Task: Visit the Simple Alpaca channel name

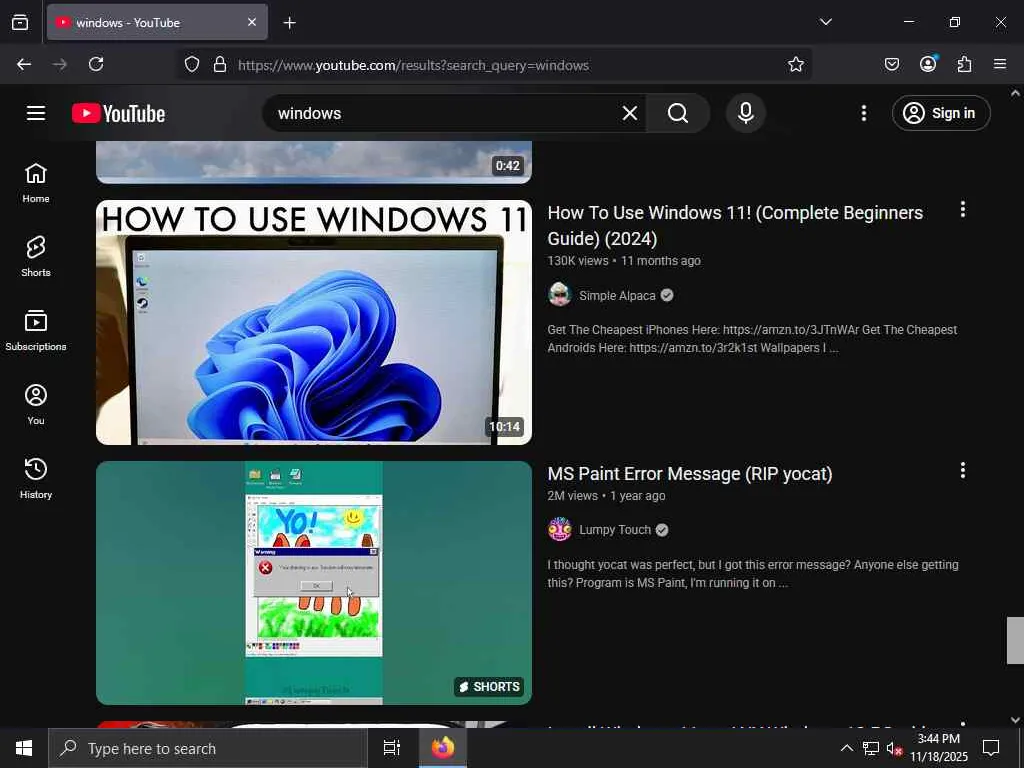Action: click(617, 295)
